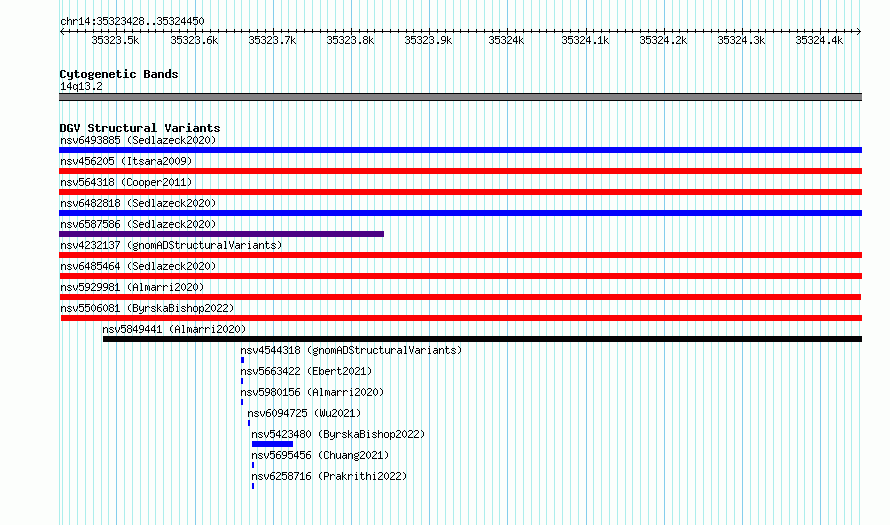Image resolution: width=890 pixels, height=525 pixels.
Task: Open variant nsv4544318 (gnomADStructuralVariants) label
Action: (x=351, y=350)
